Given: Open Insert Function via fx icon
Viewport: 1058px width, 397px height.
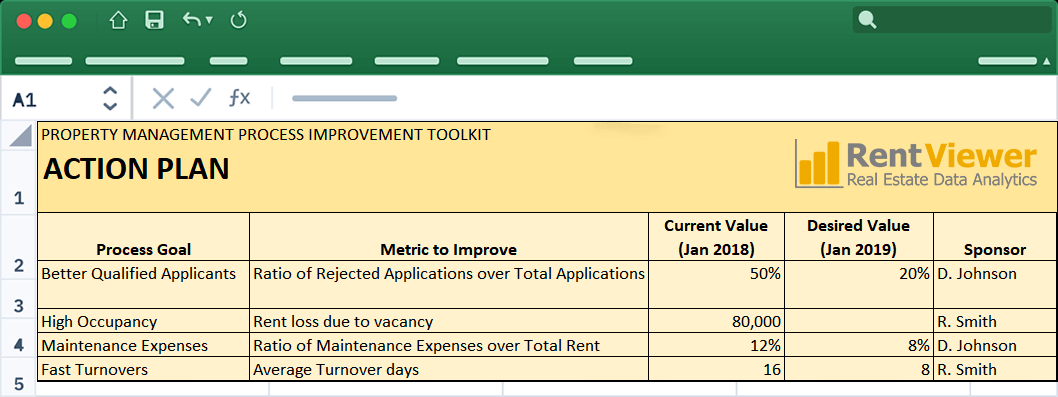Looking at the screenshot, I should click(239, 98).
